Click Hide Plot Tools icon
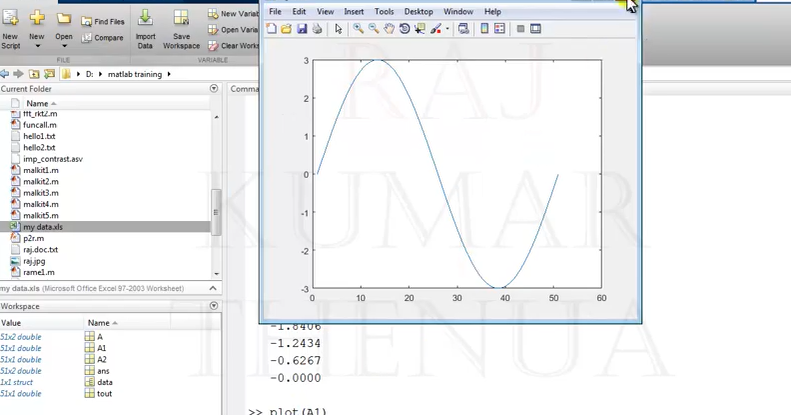The image size is (791, 415). click(x=521, y=29)
